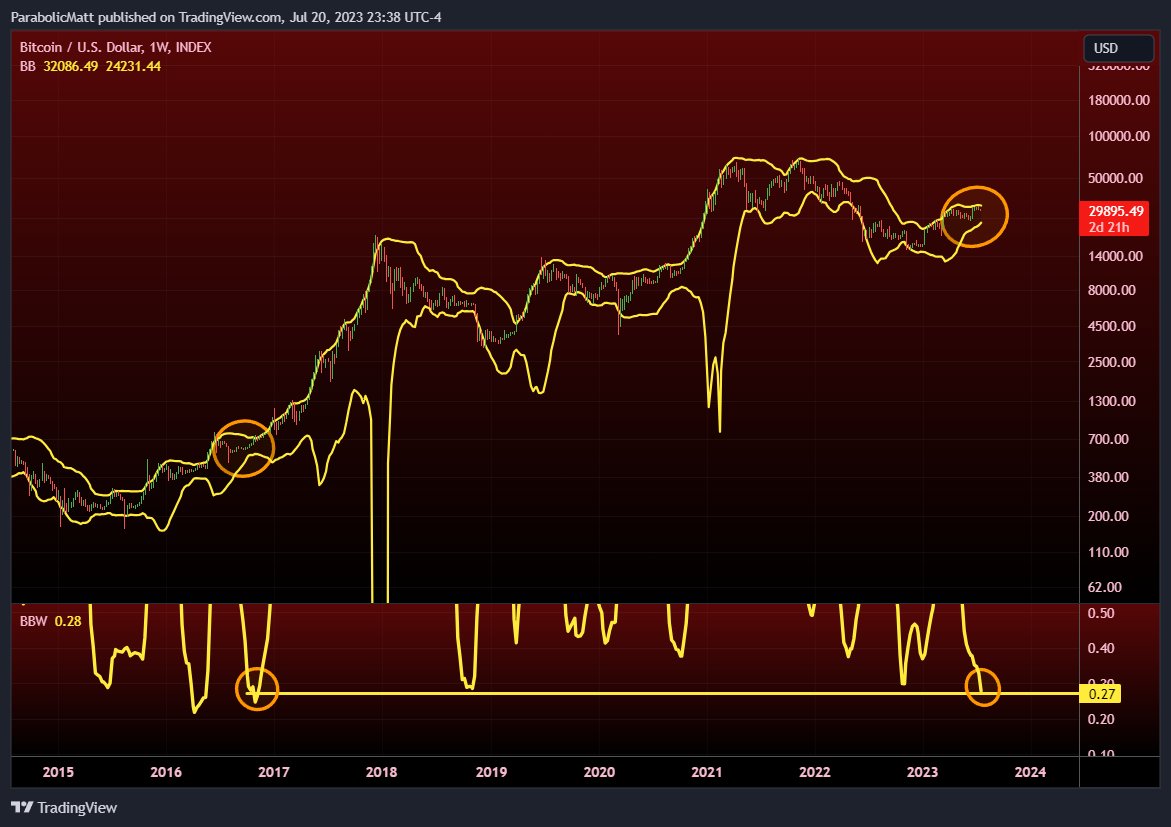Screen dimensions: 1171x827
Task: Click the 2d 21h countdown label
Action: click(1109, 227)
